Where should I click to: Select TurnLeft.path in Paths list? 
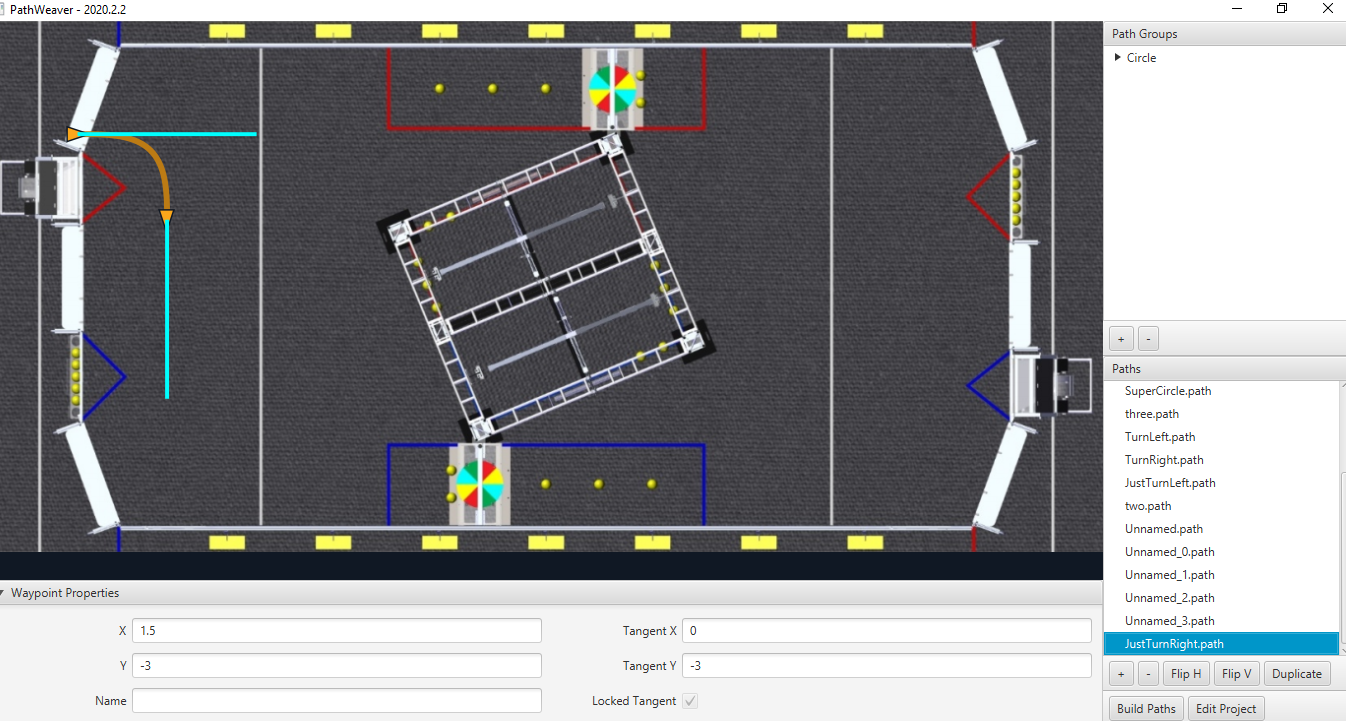click(x=1221, y=437)
